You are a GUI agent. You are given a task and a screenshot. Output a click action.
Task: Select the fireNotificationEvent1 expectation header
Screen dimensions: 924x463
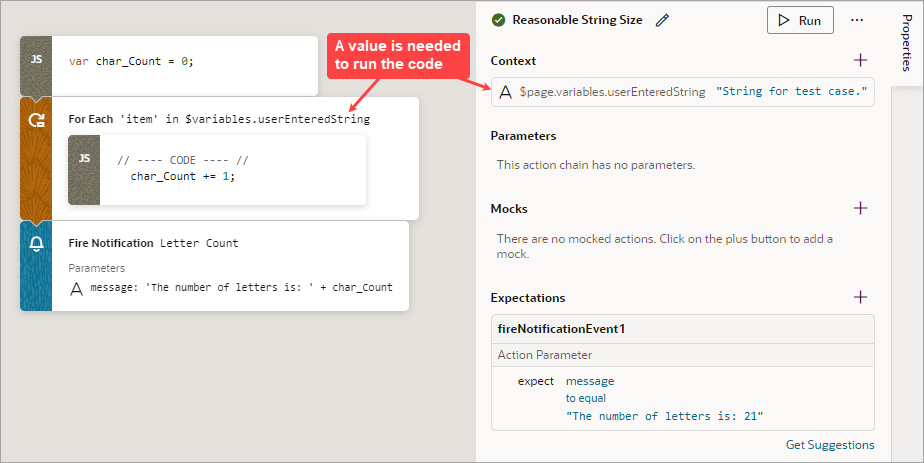(x=682, y=329)
